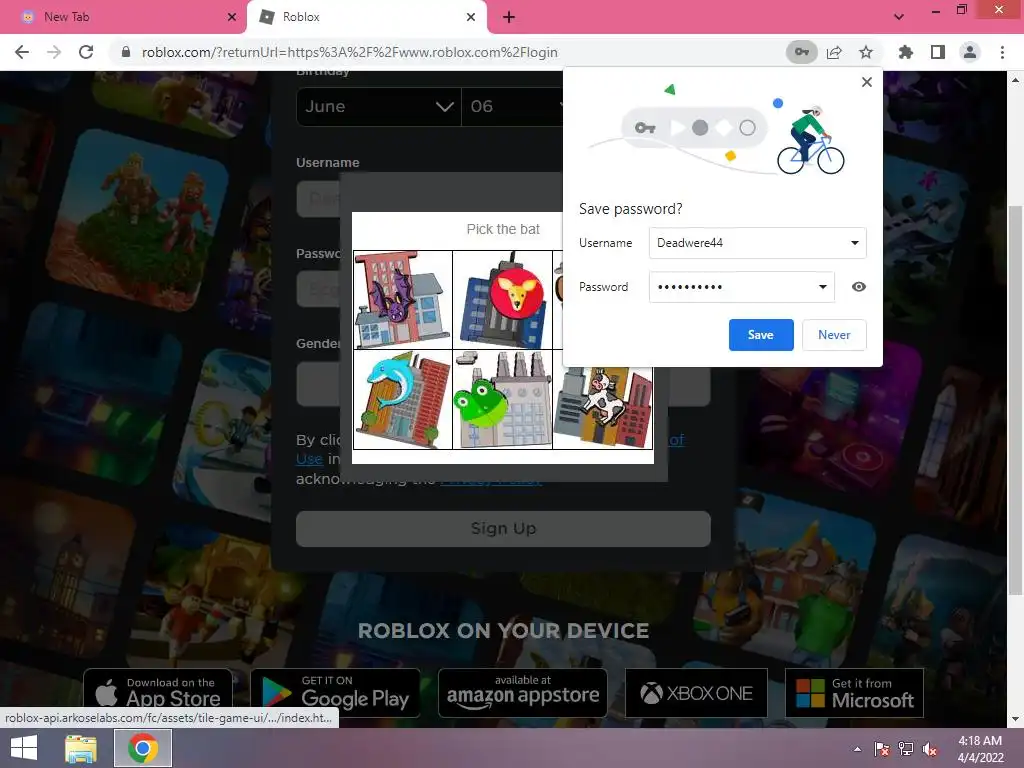
Task: Expand the Username dropdown in save dialog
Action: pyautogui.click(x=854, y=243)
